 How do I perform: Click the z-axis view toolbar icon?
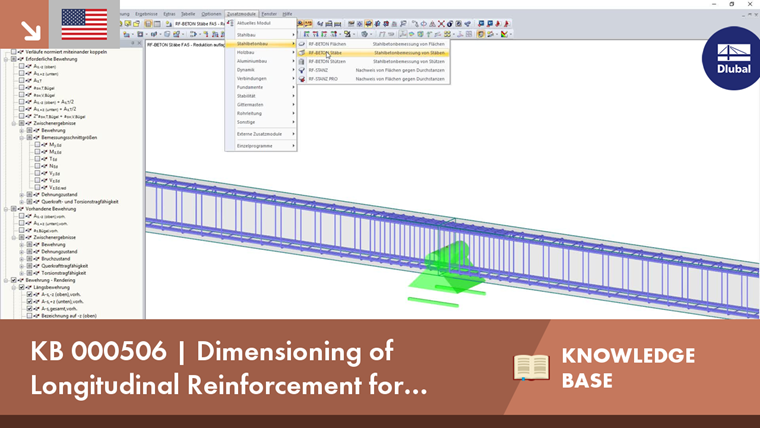pyautogui.click(x=324, y=34)
